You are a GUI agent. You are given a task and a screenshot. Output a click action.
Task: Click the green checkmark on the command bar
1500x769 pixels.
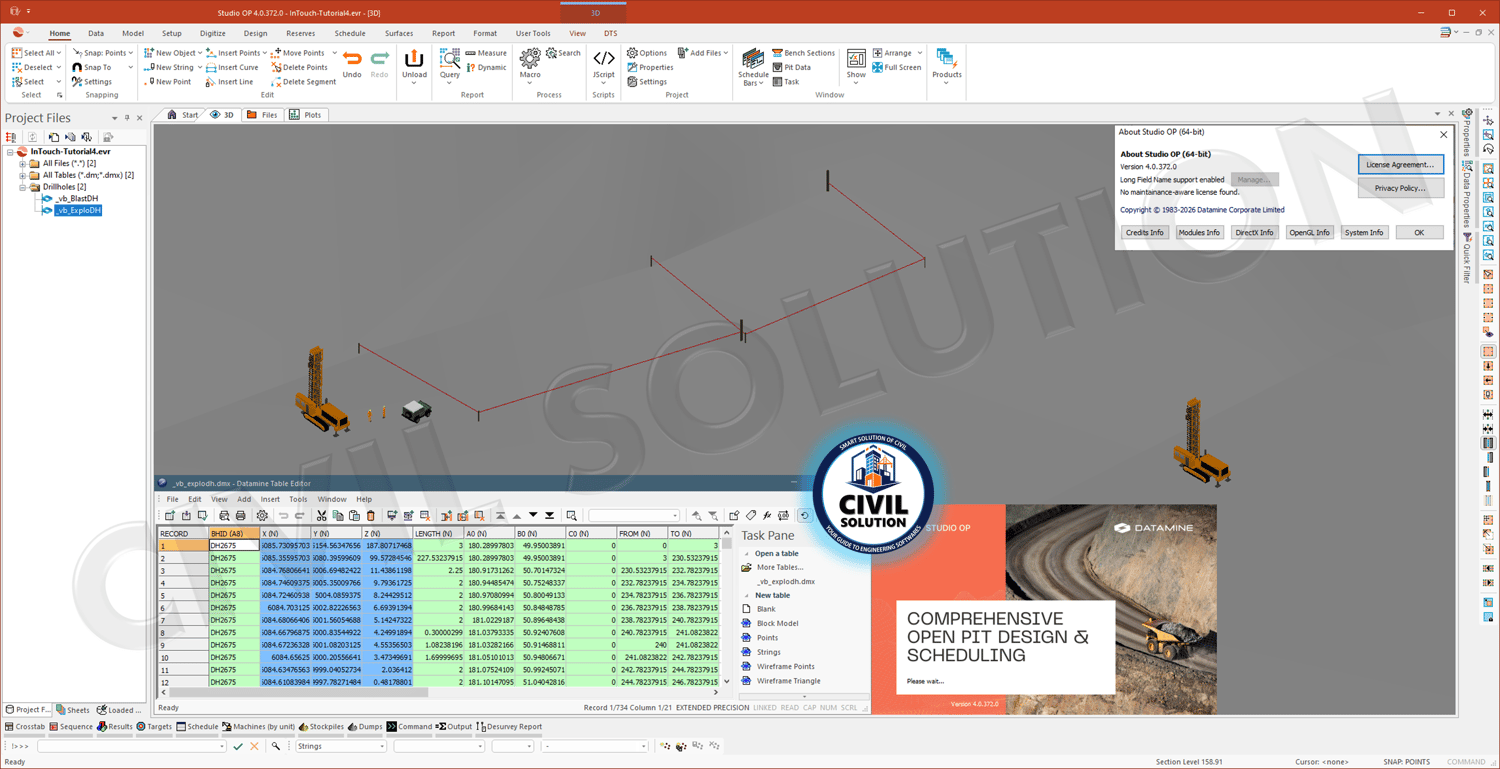238,747
